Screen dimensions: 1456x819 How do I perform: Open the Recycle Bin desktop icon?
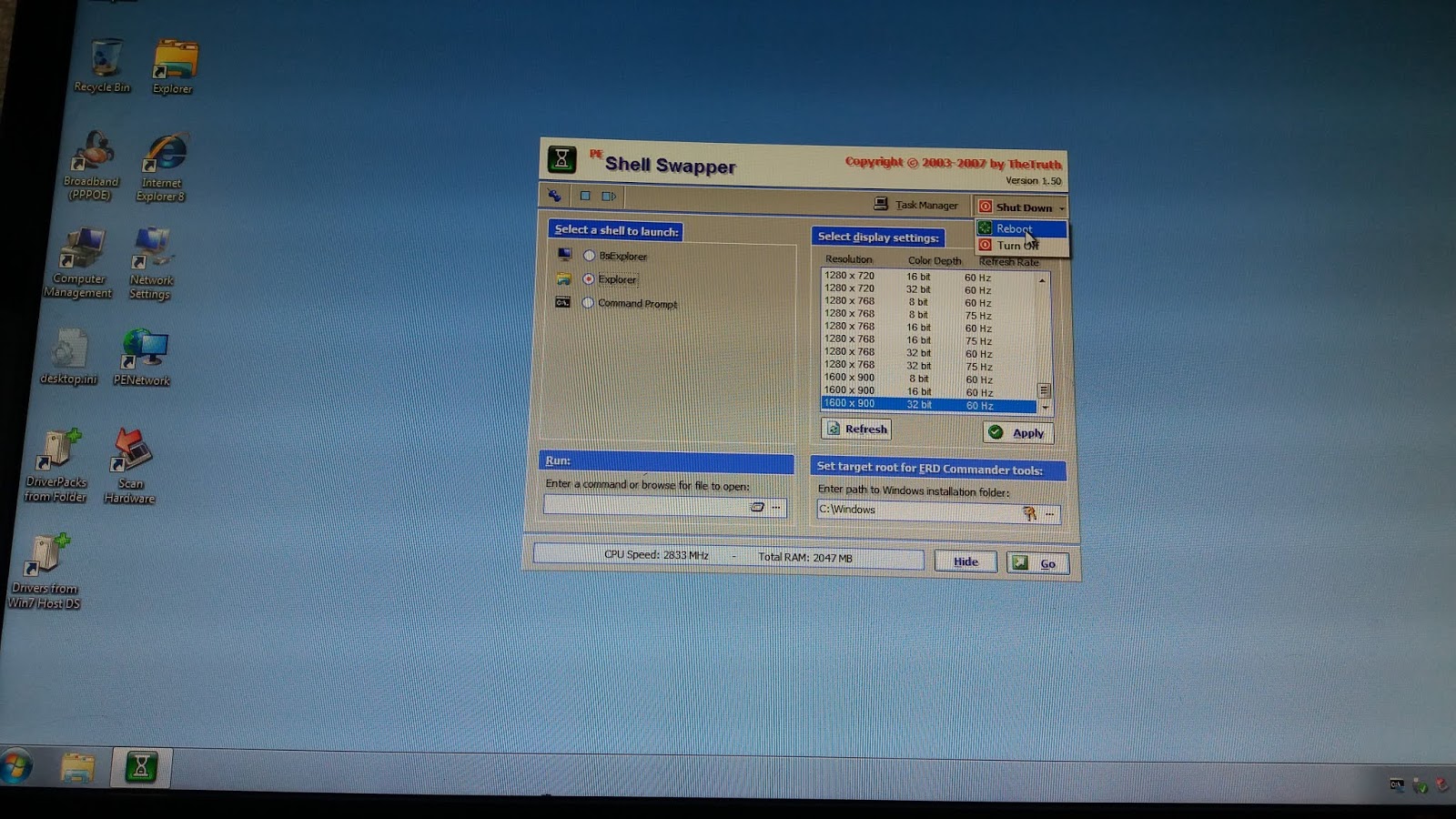(103, 66)
